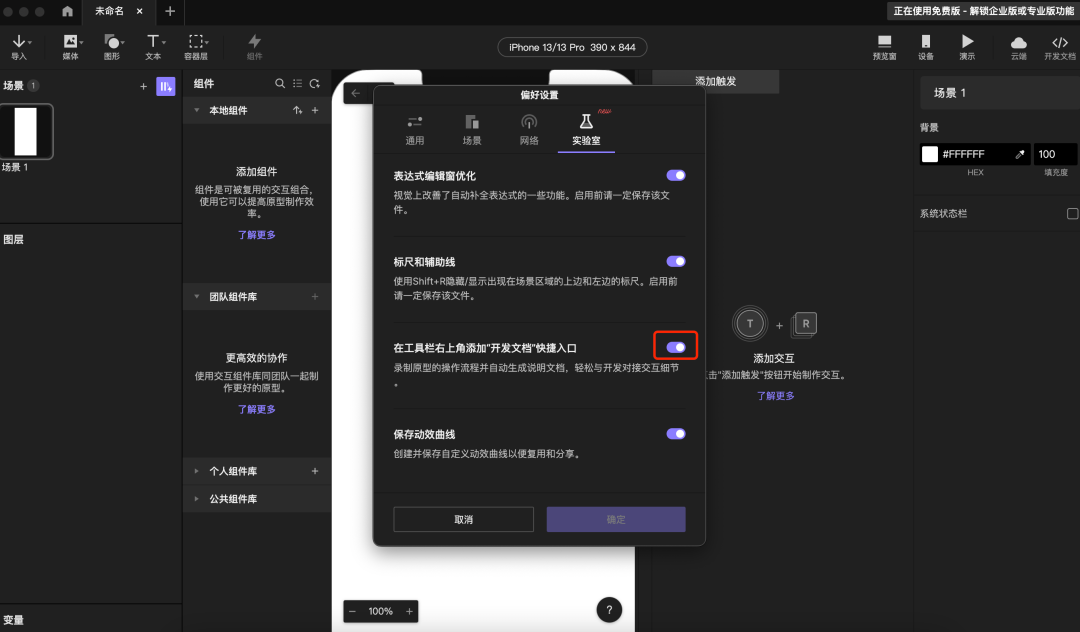This screenshot has height=632, width=1080.
Task: Switch to the 网络 preferences tab
Action: pyautogui.click(x=529, y=131)
